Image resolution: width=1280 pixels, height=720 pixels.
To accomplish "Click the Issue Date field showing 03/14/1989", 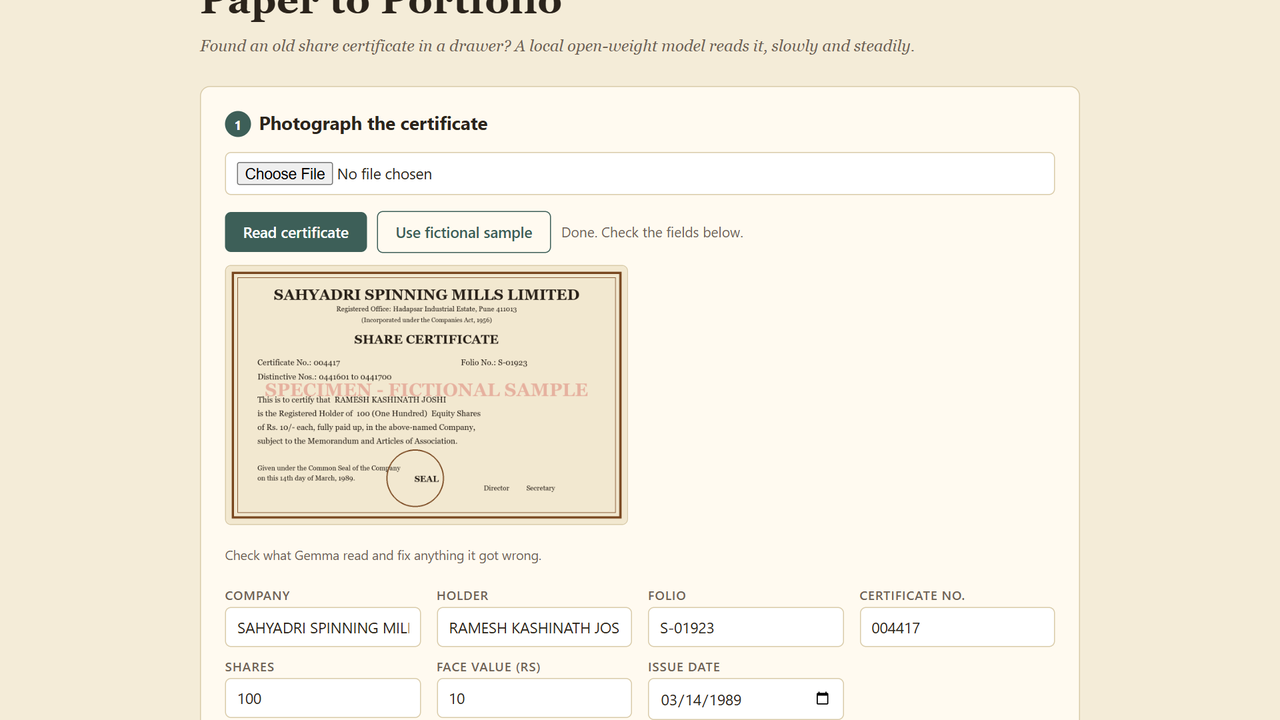I will [x=746, y=699].
